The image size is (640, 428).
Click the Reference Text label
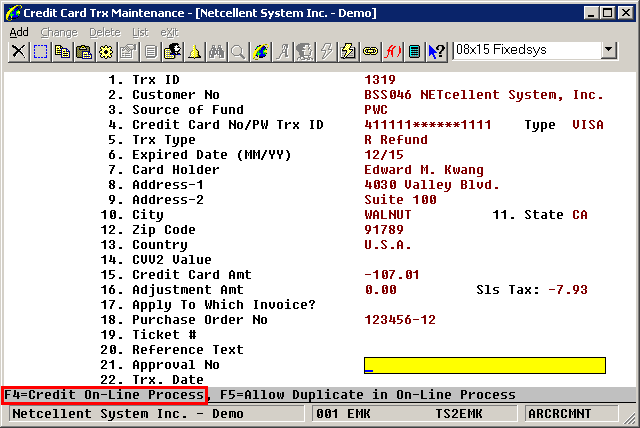pos(188,350)
